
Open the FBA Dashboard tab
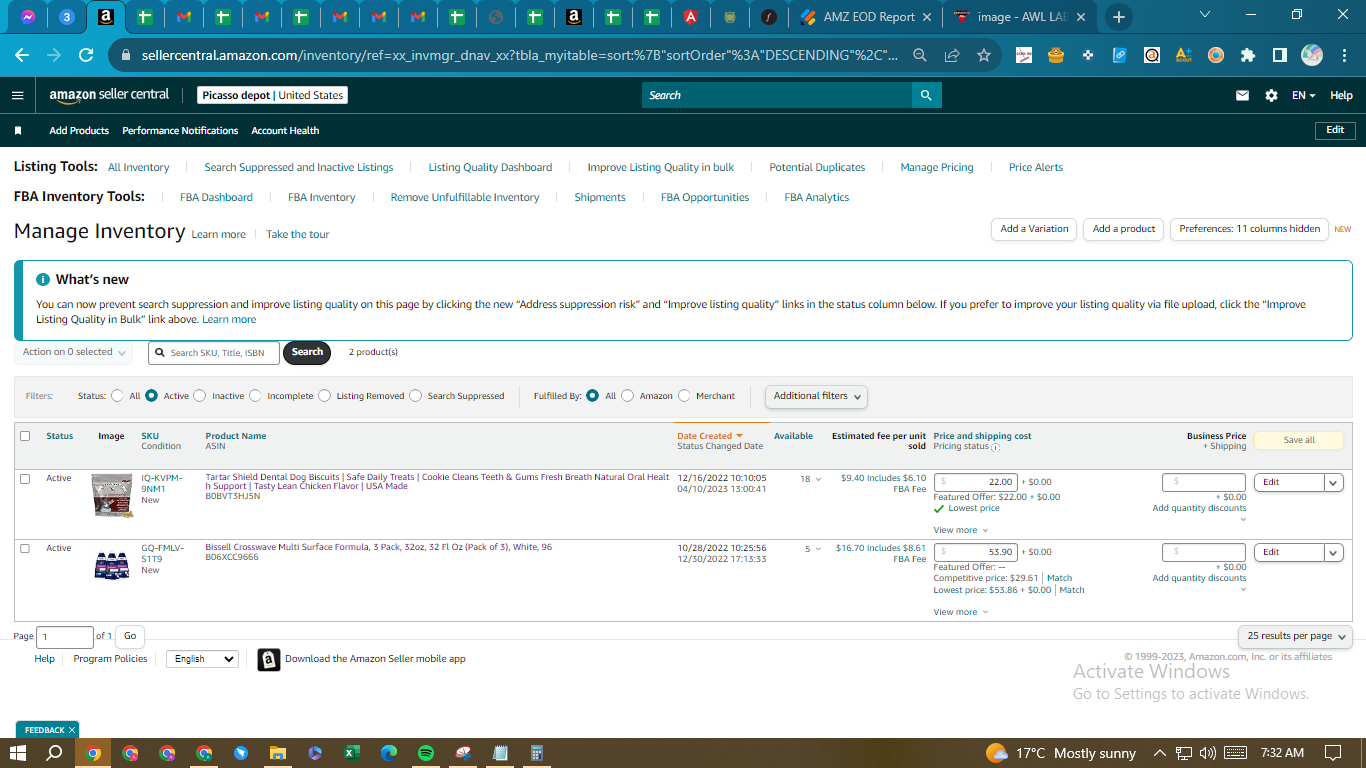click(216, 198)
